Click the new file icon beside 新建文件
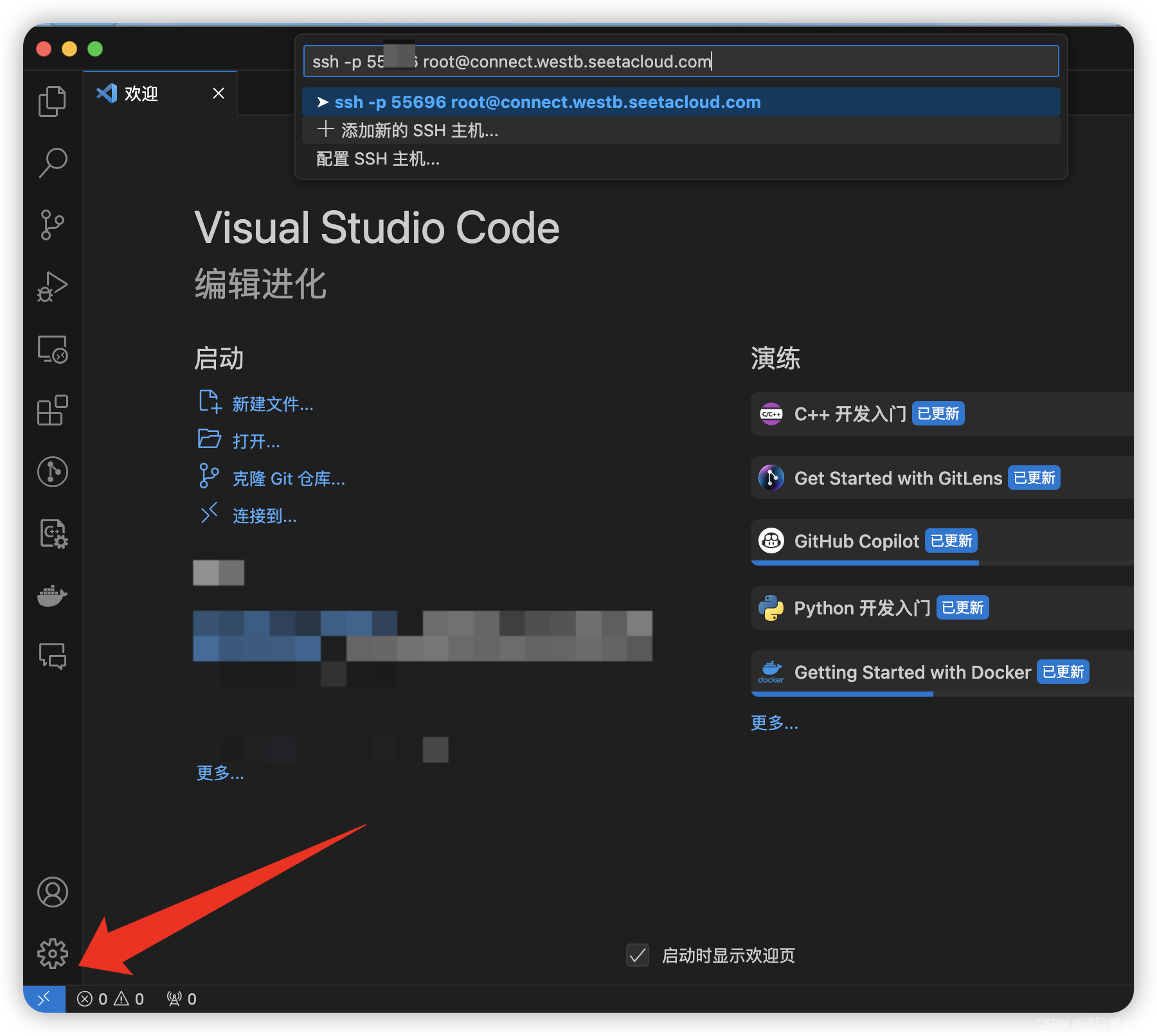1157x1036 pixels. (210, 401)
